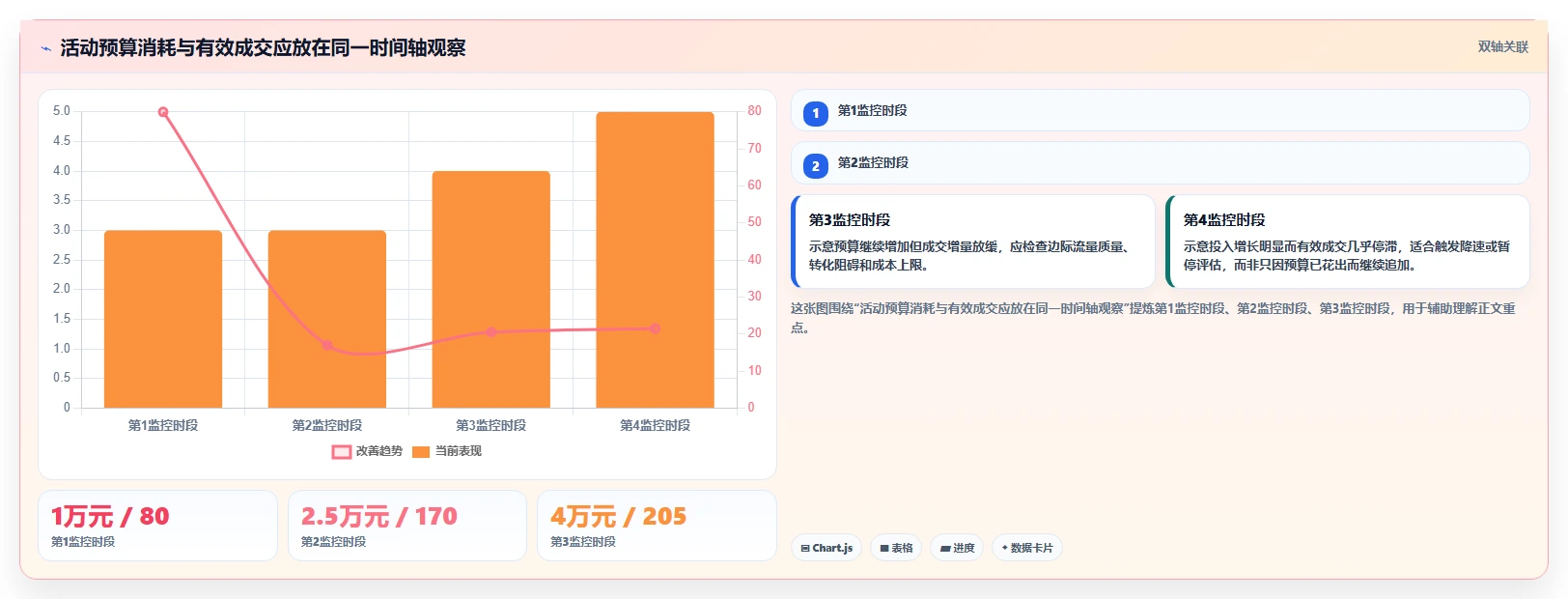Screen dimensions: 1568x599
Task: Click the icon inside the Chart.js tag
Action: pos(805,548)
